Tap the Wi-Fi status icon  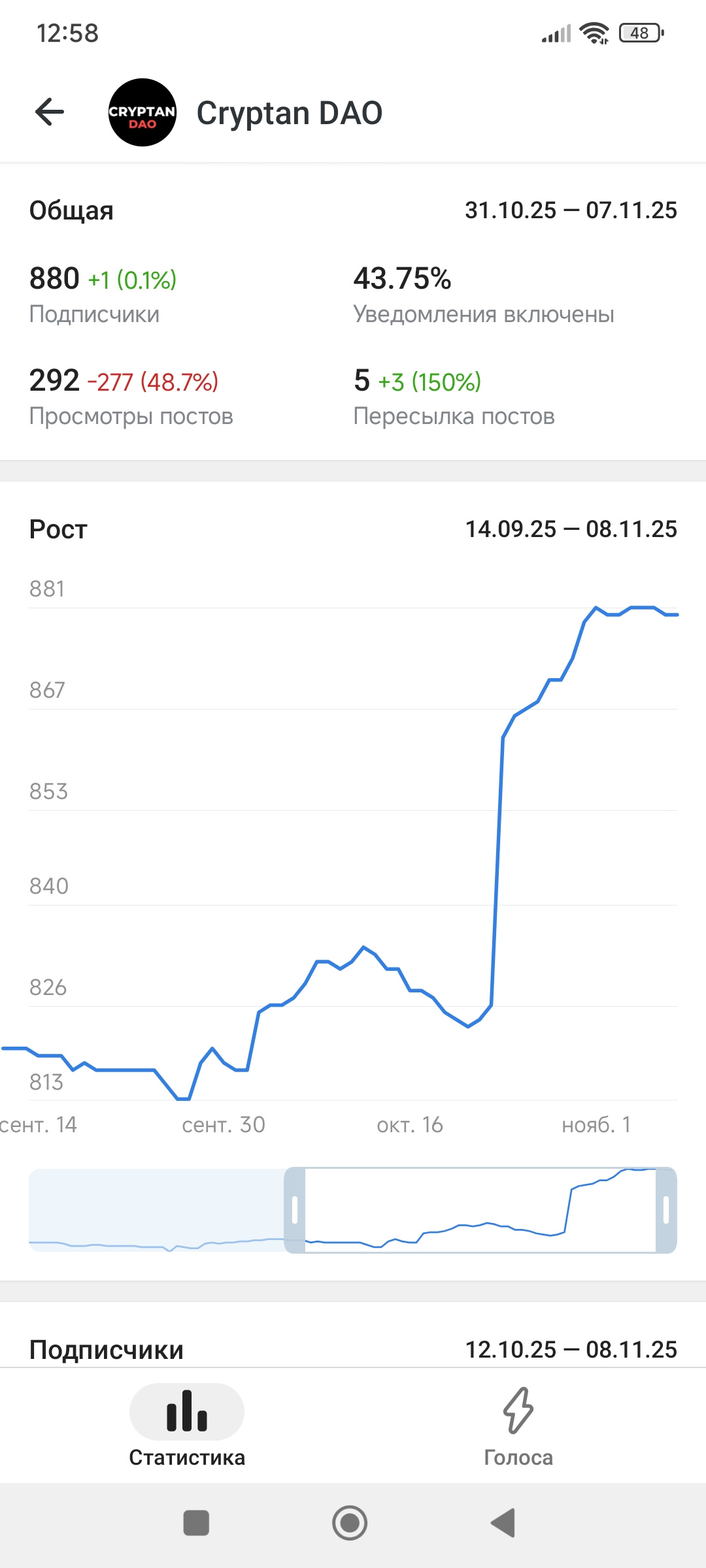[x=594, y=33]
